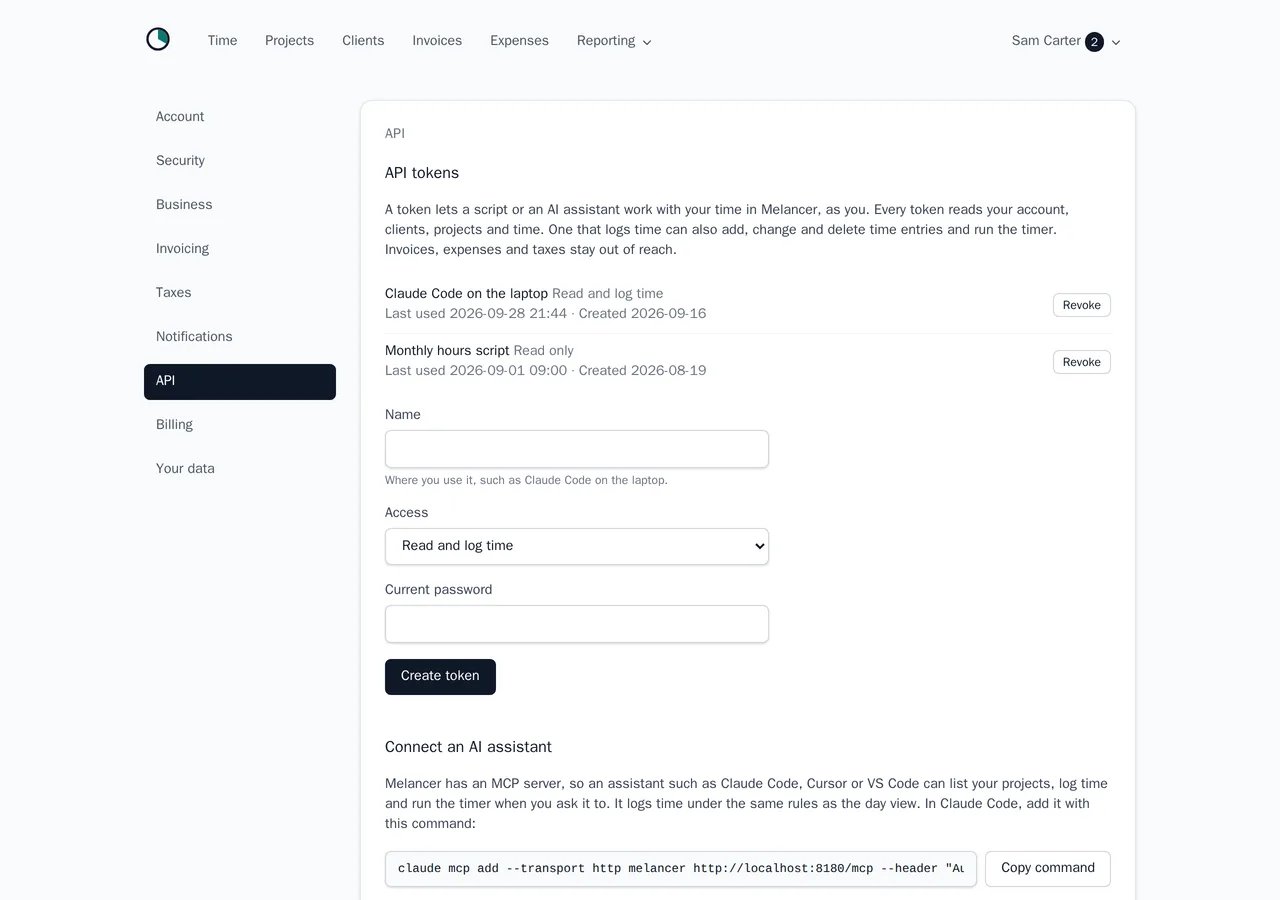Click into the Current password field
1280x900 pixels.
point(577,624)
